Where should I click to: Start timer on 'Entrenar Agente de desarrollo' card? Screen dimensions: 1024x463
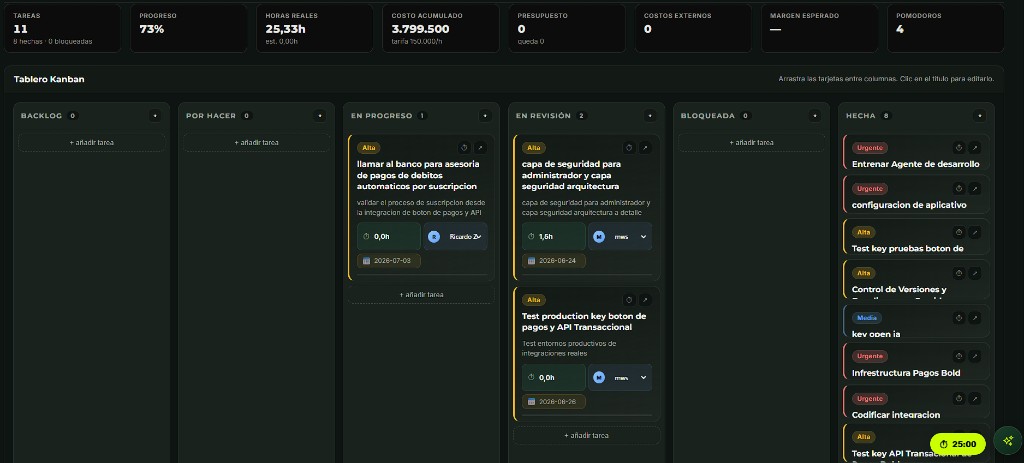point(959,148)
